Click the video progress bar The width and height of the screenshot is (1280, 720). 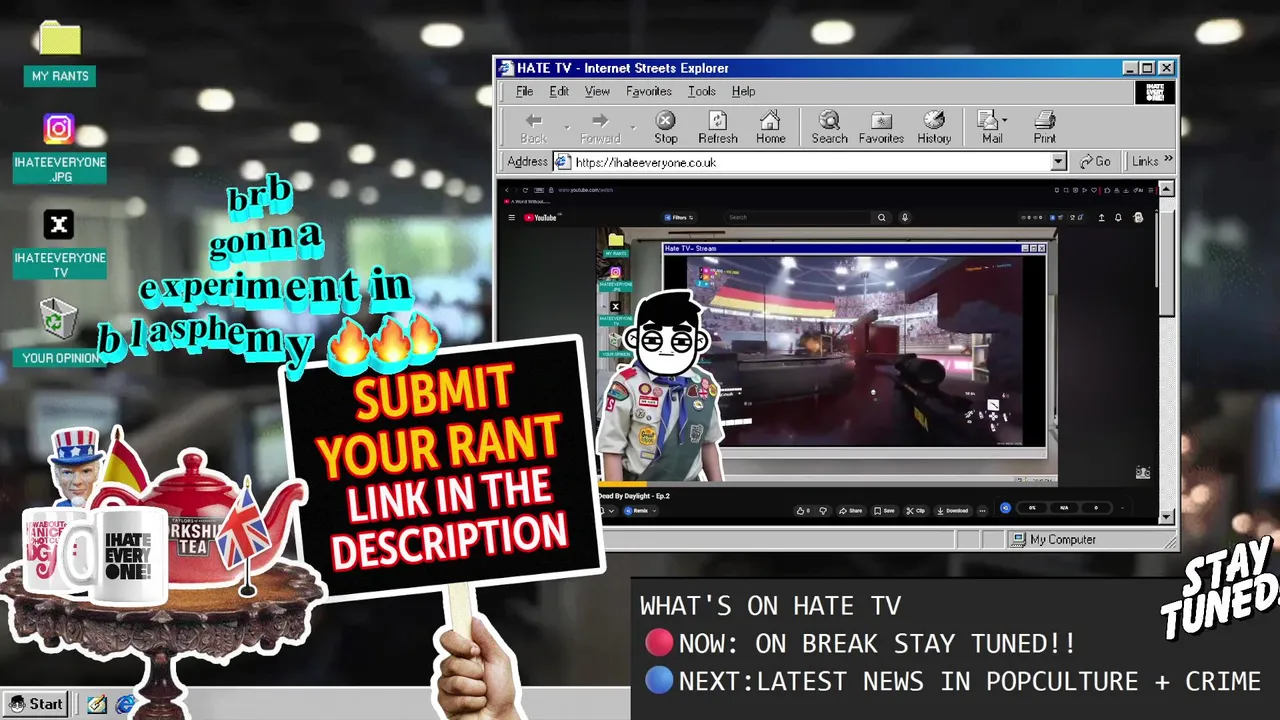[826, 485]
